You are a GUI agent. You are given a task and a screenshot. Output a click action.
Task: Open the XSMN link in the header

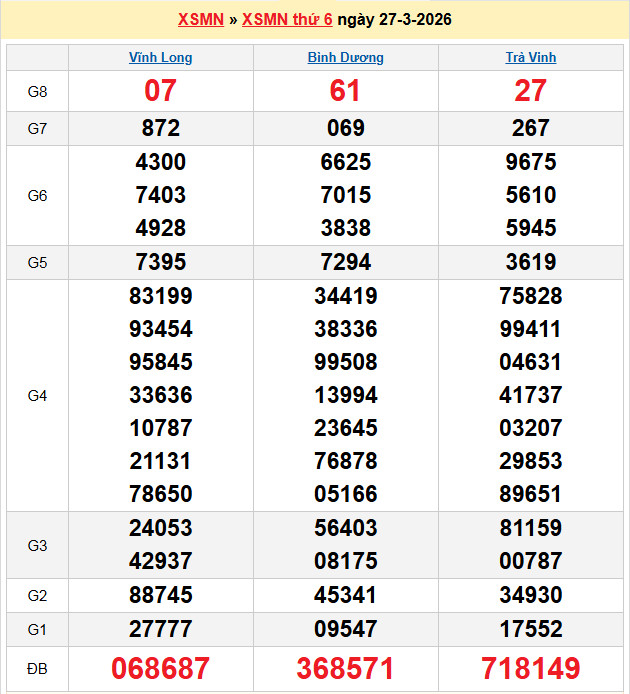200,20
